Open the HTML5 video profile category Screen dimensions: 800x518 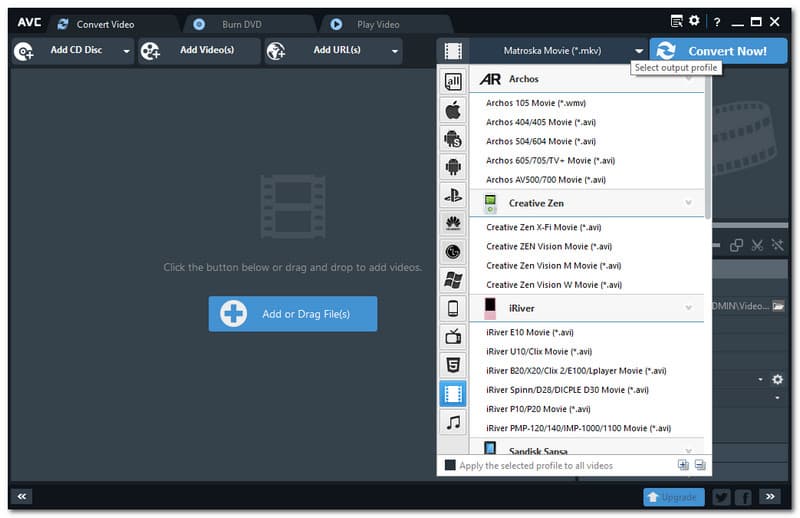(x=453, y=365)
